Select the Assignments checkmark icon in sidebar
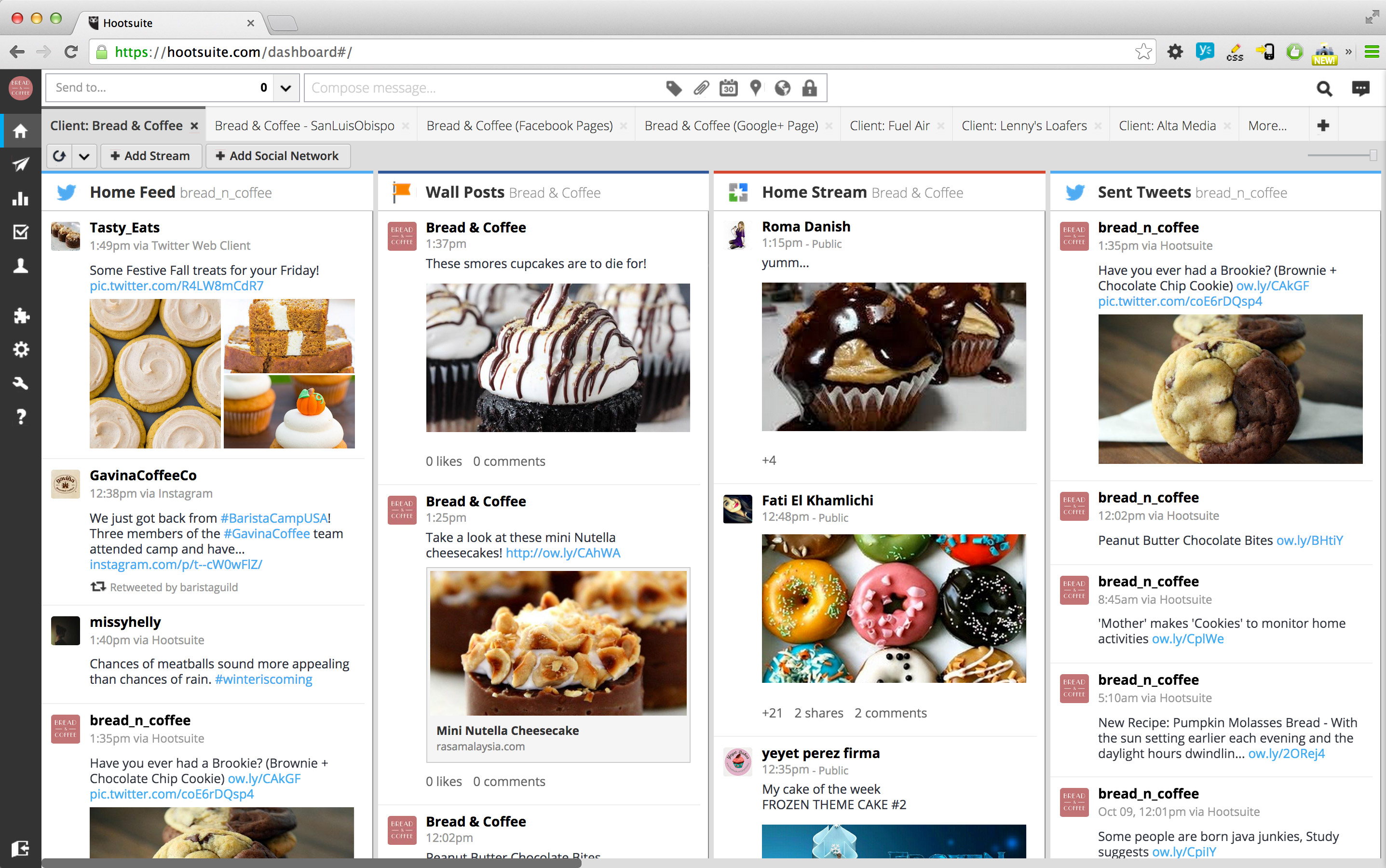 [x=21, y=232]
